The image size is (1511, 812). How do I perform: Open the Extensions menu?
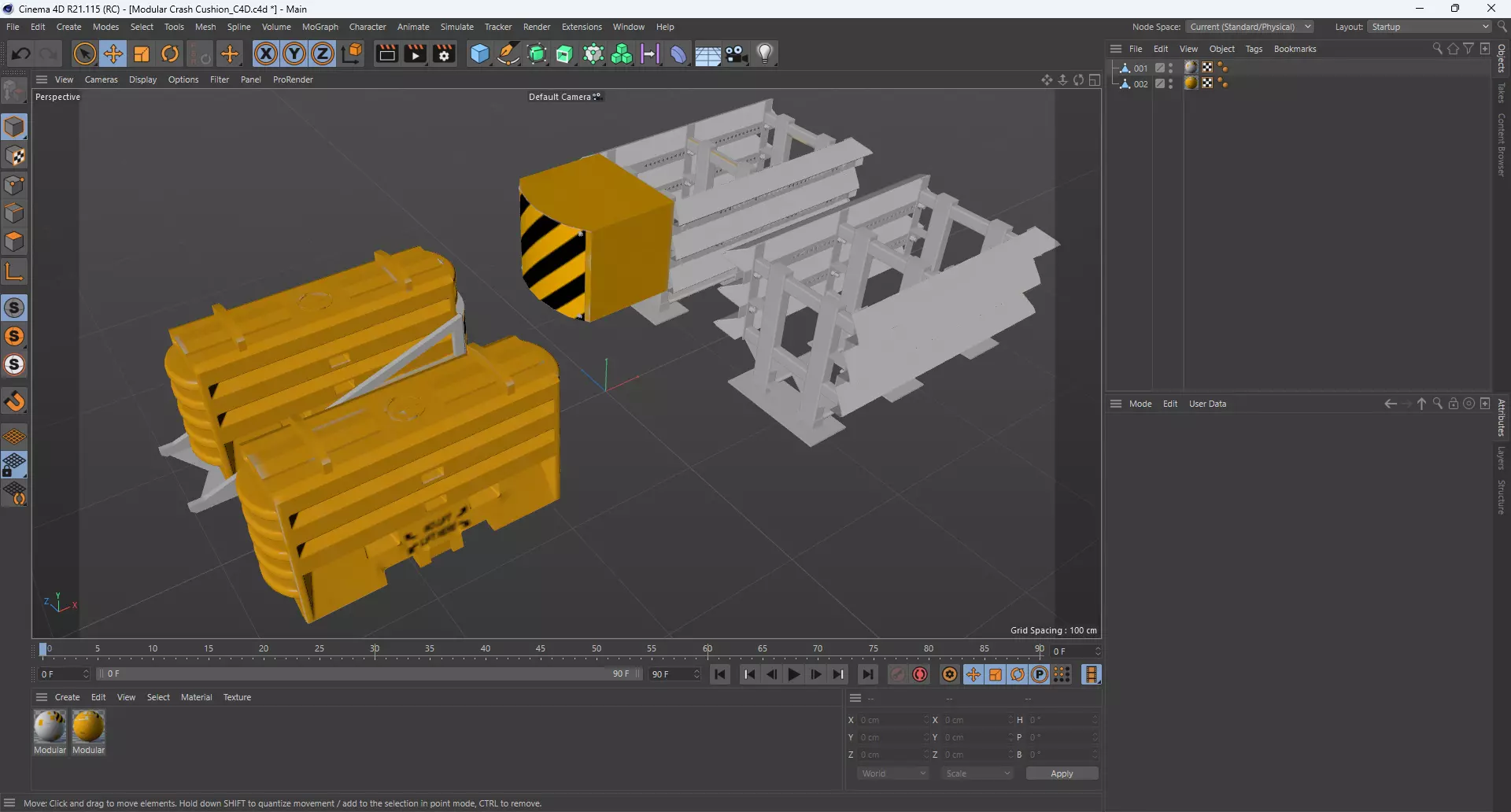tap(582, 27)
